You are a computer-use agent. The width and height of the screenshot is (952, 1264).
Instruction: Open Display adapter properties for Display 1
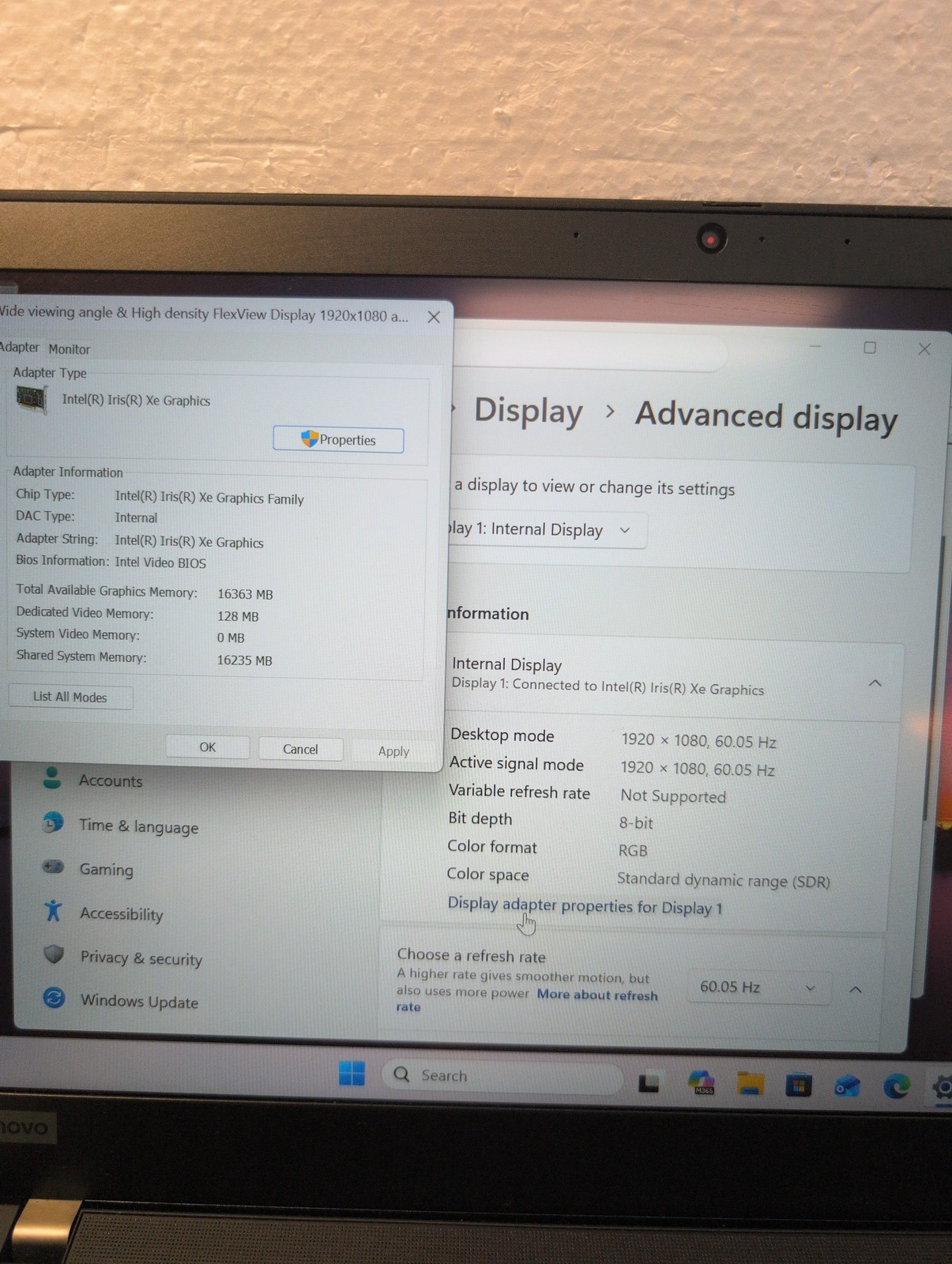(x=585, y=906)
